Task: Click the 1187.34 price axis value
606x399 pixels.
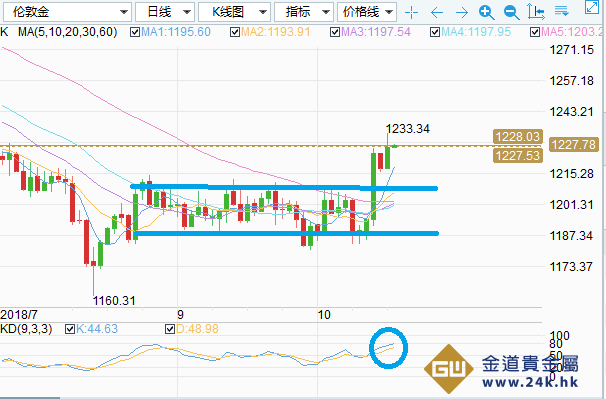Action: click(x=571, y=235)
